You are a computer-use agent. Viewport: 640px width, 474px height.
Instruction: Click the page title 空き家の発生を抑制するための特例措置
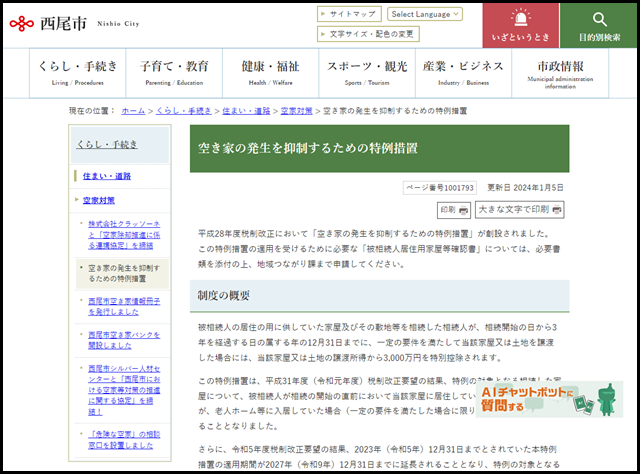pos(308,148)
